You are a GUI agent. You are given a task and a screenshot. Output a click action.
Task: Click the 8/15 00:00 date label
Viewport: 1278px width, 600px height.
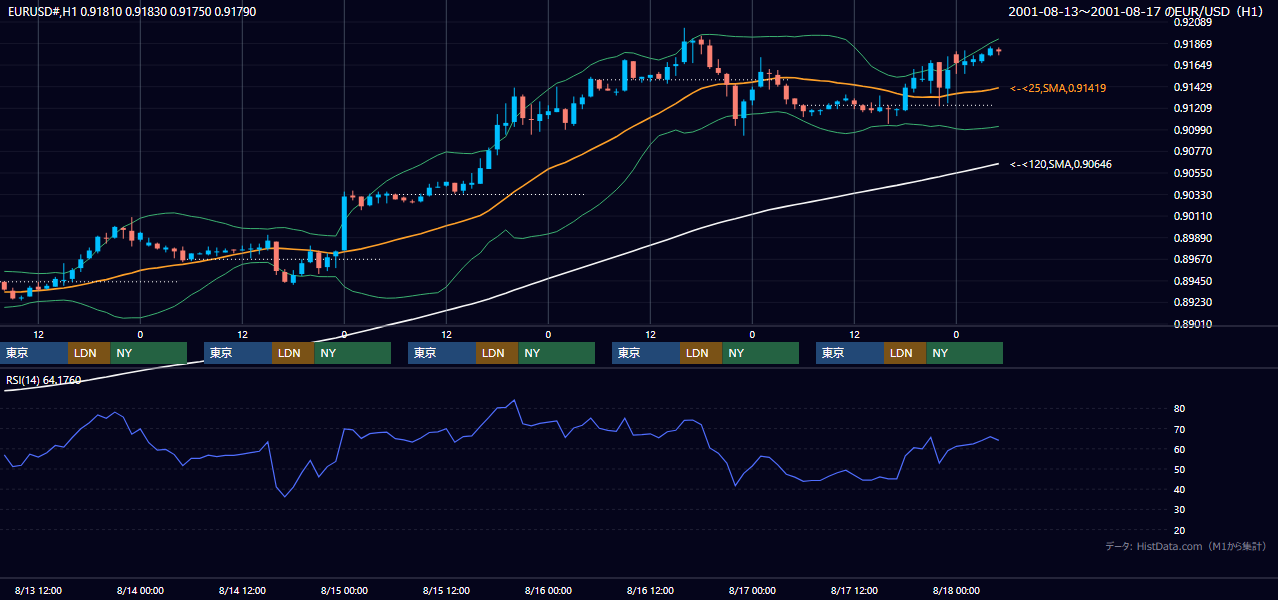tap(344, 590)
